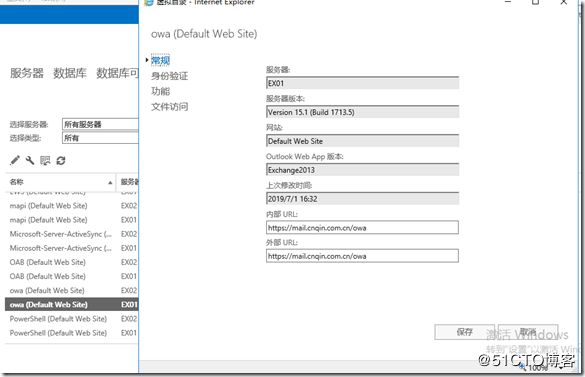Open 数据库可 tab cut off at edge

click(x=117, y=73)
